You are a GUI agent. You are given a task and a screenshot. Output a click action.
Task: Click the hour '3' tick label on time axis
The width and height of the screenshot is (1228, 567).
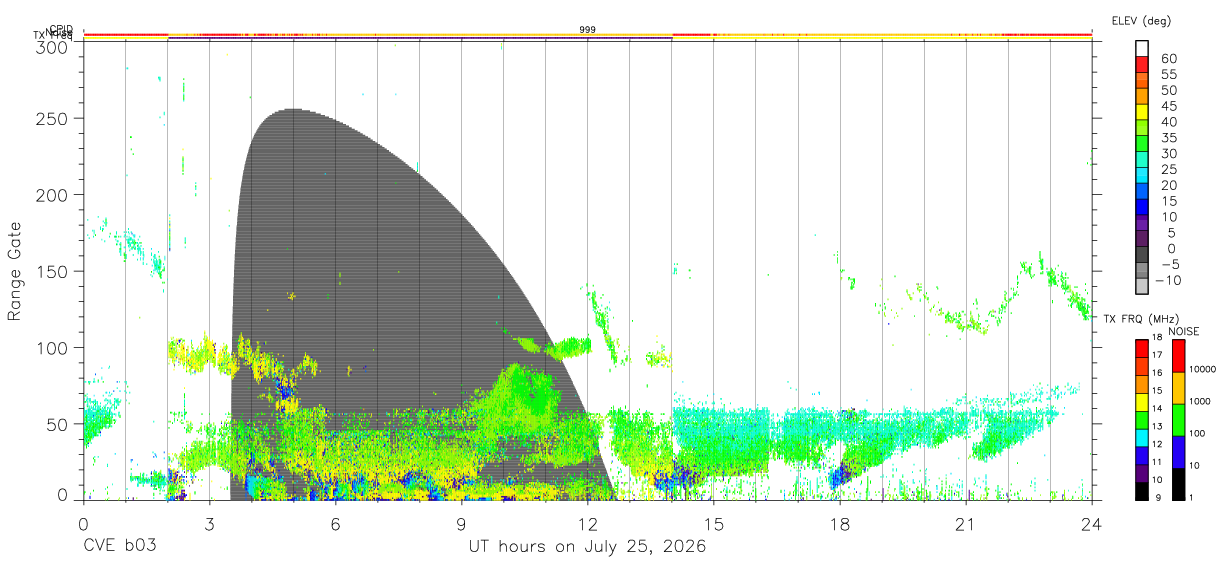tap(209, 524)
